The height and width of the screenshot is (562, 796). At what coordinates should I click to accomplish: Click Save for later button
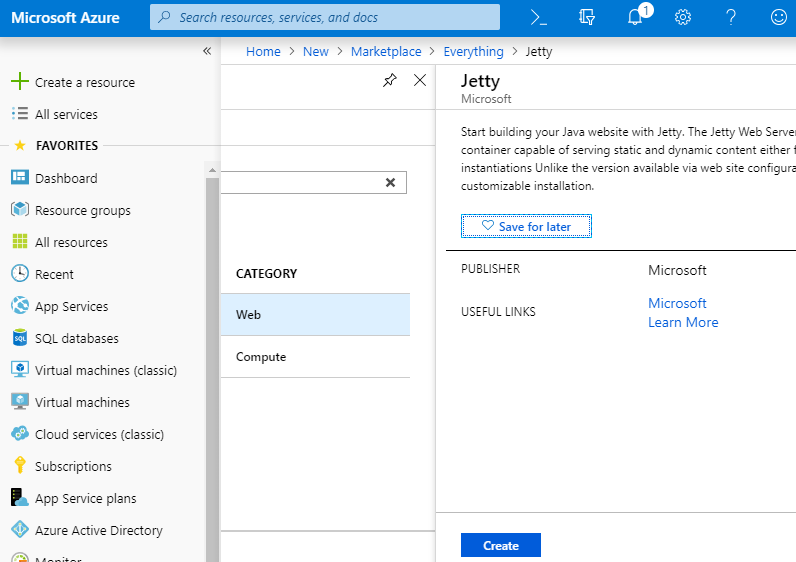click(526, 227)
